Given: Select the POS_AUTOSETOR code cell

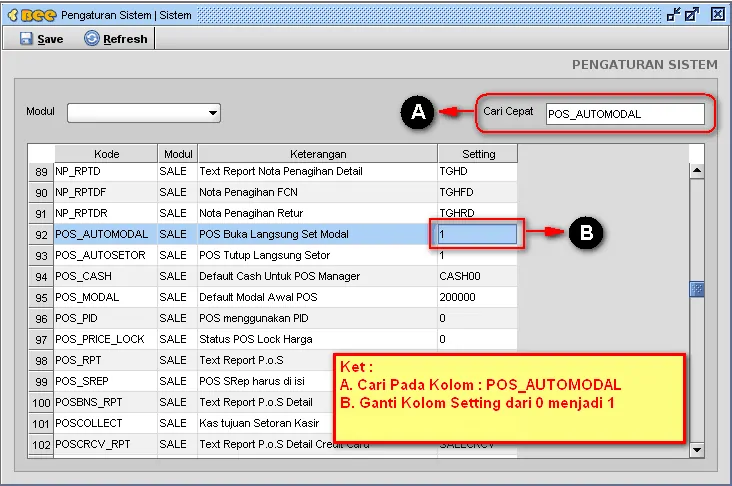Looking at the screenshot, I should 106,255.
